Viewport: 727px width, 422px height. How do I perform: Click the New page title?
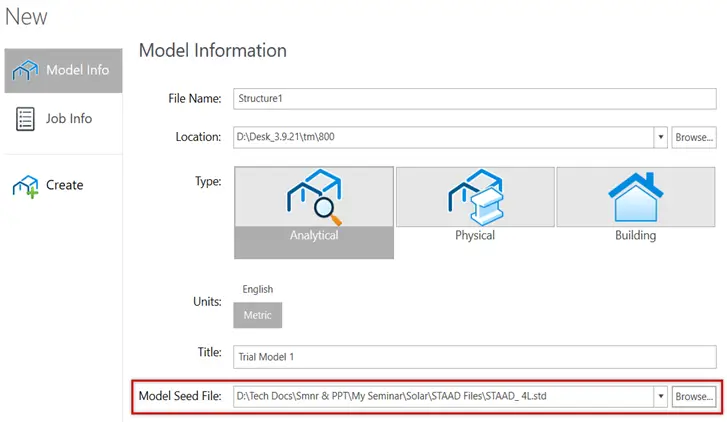26,17
